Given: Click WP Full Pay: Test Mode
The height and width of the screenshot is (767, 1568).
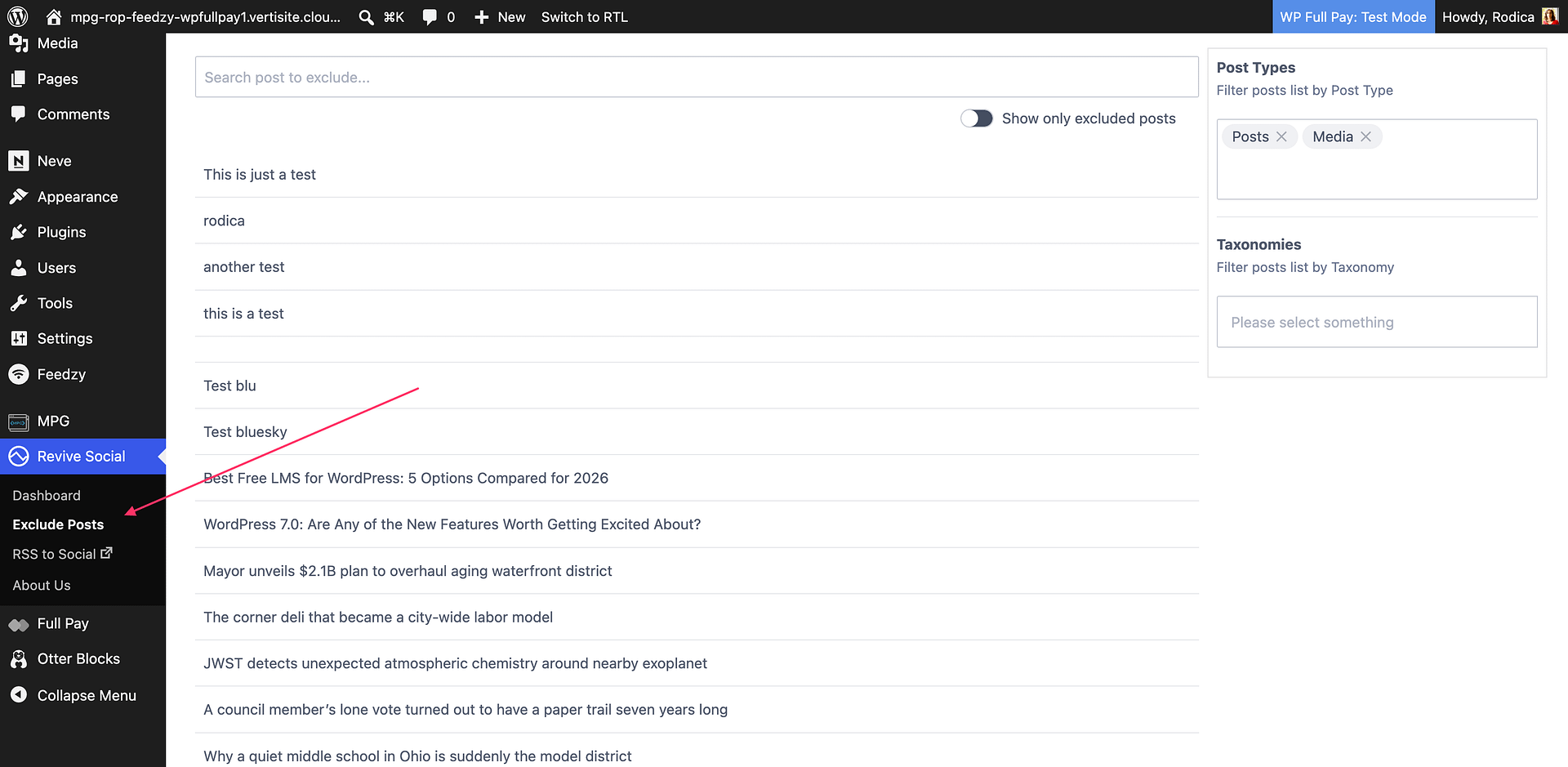Looking at the screenshot, I should click(1353, 17).
